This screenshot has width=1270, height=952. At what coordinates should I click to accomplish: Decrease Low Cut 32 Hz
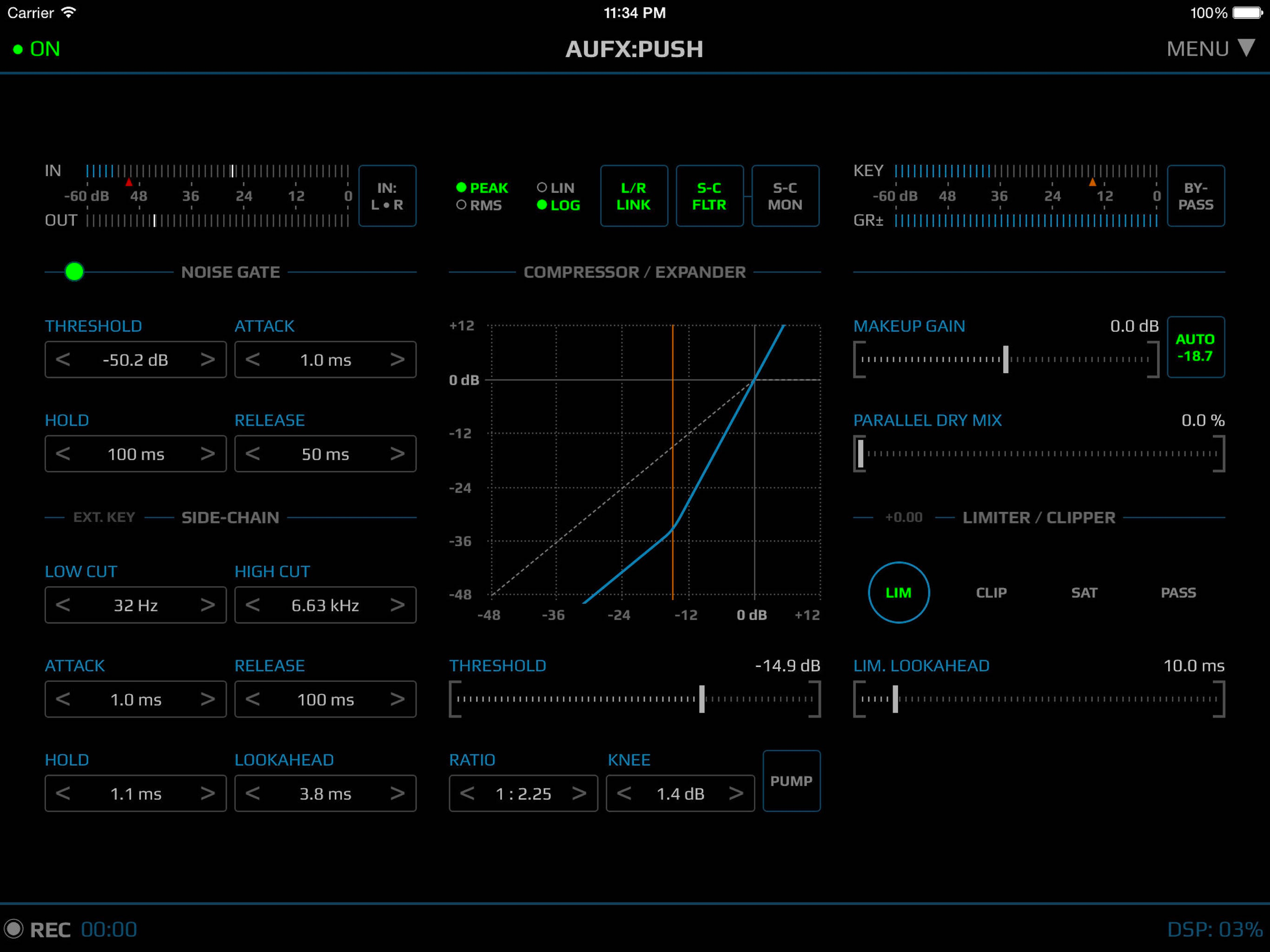(63, 605)
